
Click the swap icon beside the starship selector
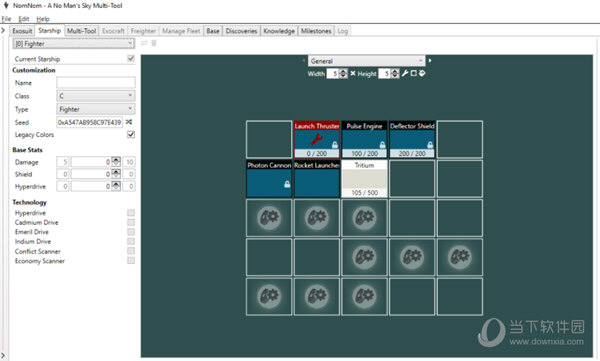point(144,43)
